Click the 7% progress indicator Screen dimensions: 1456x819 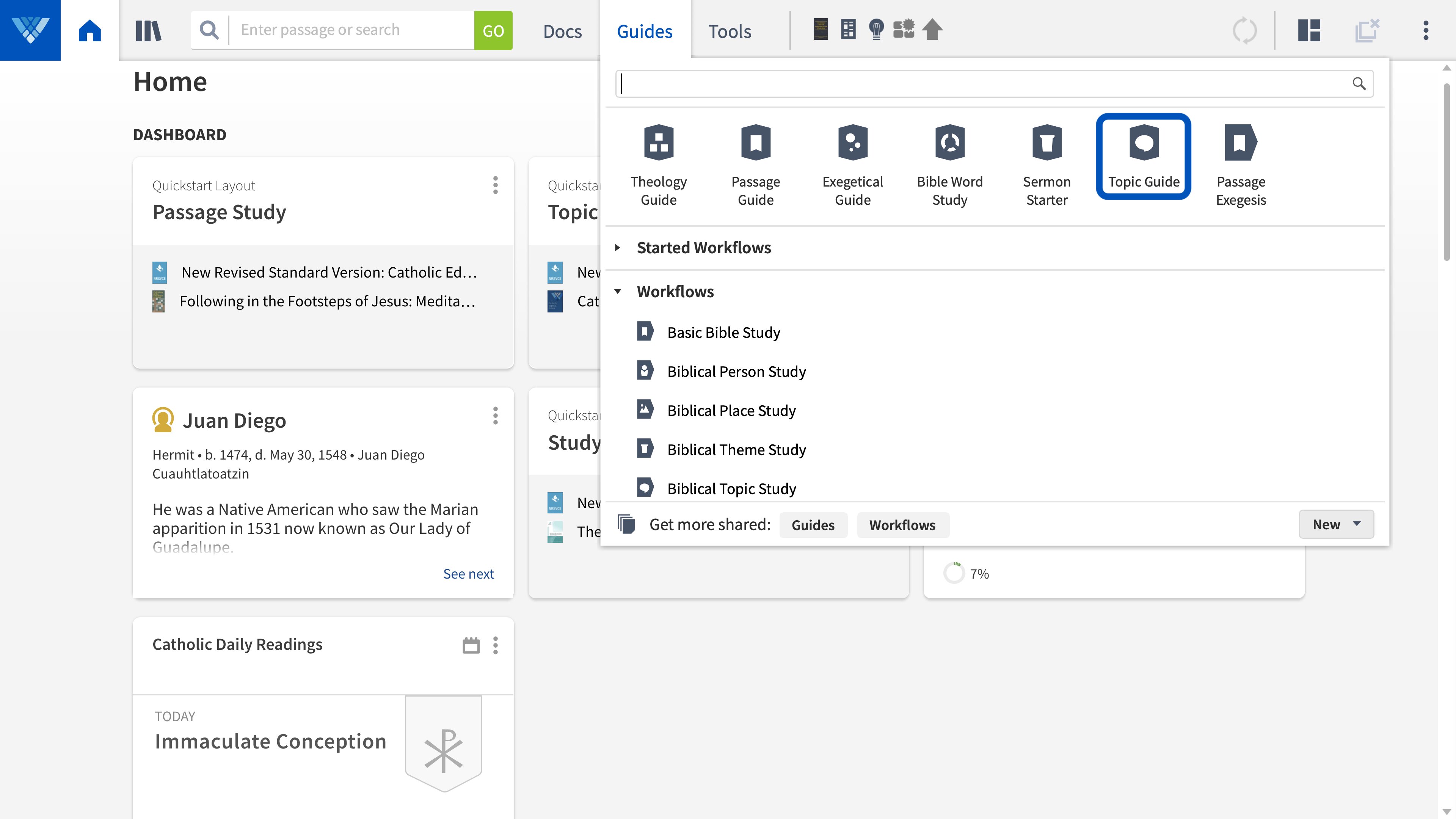tap(966, 573)
